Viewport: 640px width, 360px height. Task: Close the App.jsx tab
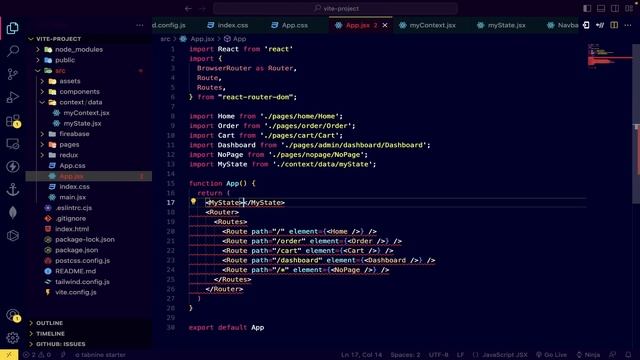pyautogui.click(x=384, y=25)
